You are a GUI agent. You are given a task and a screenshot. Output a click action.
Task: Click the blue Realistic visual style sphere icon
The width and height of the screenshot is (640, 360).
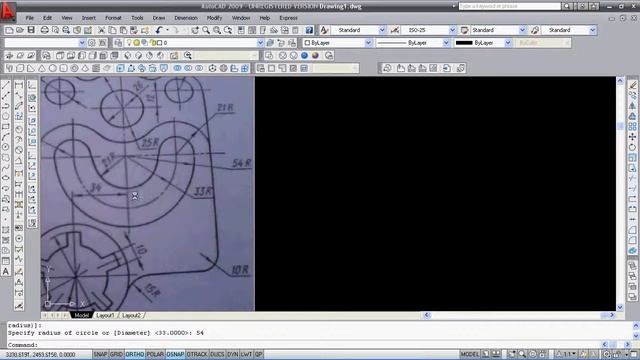click(304, 56)
